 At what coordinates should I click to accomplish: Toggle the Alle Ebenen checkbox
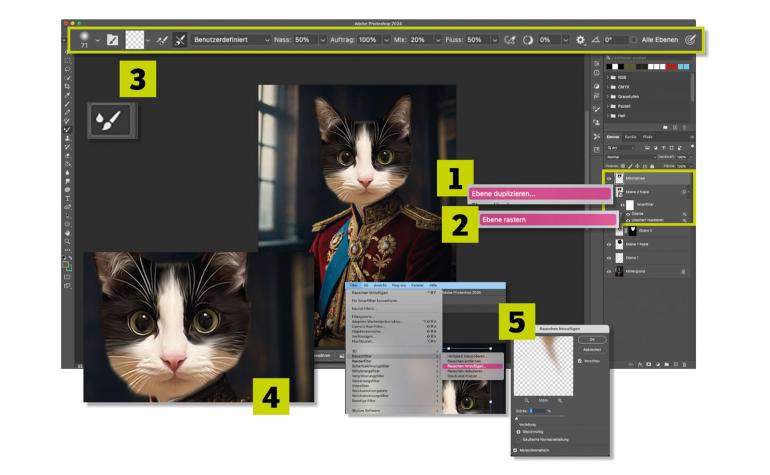click(x=634, y=40)
